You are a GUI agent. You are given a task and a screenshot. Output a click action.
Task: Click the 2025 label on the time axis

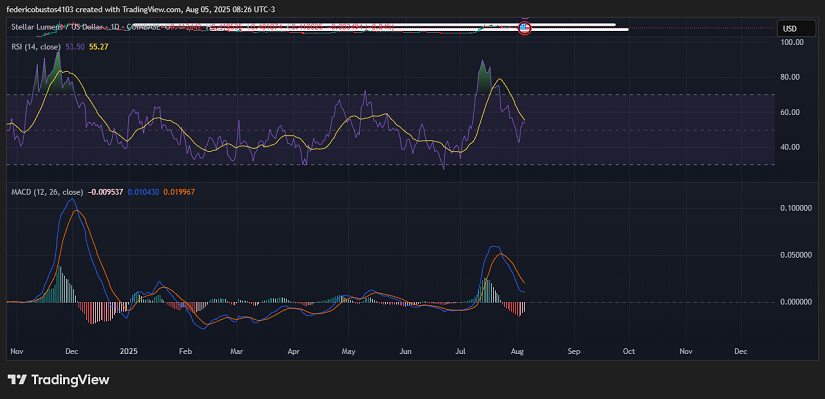[x=128, y=351]
